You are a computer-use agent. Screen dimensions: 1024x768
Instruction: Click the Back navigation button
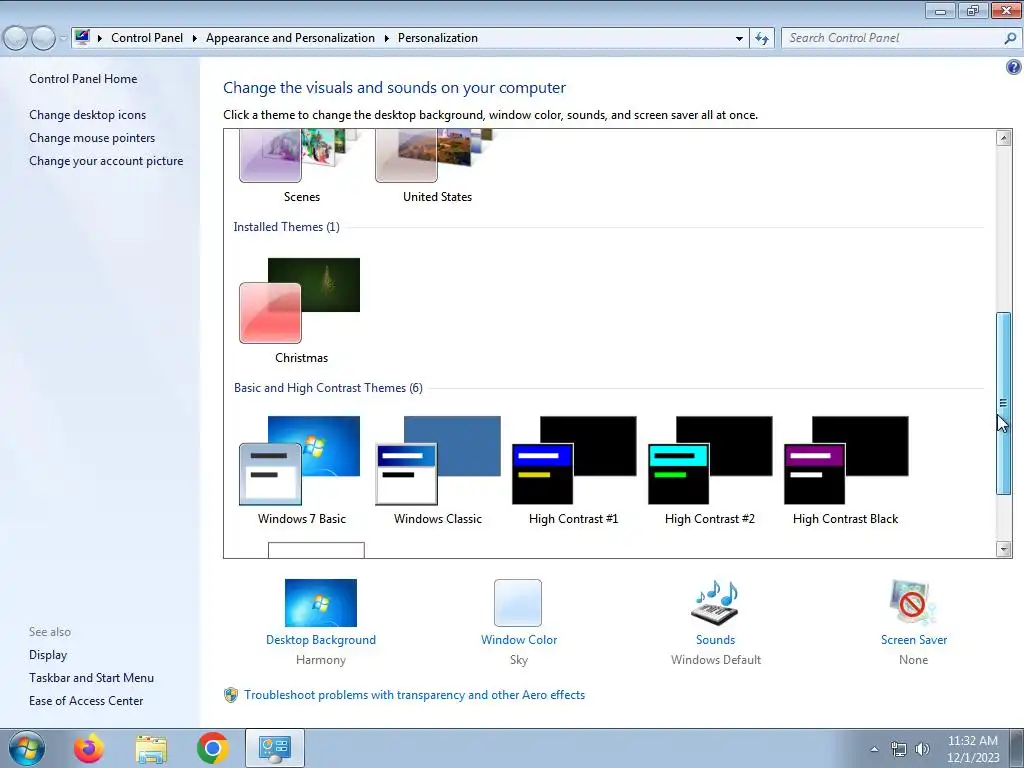15,39
